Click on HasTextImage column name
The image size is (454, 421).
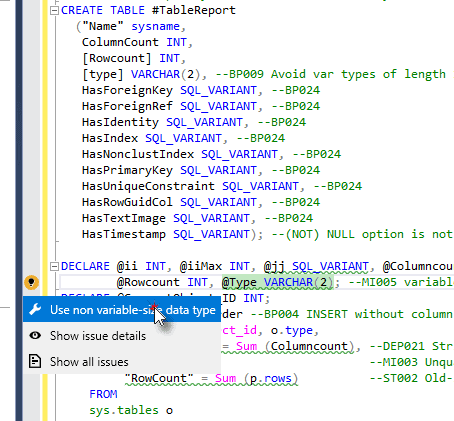124,218
